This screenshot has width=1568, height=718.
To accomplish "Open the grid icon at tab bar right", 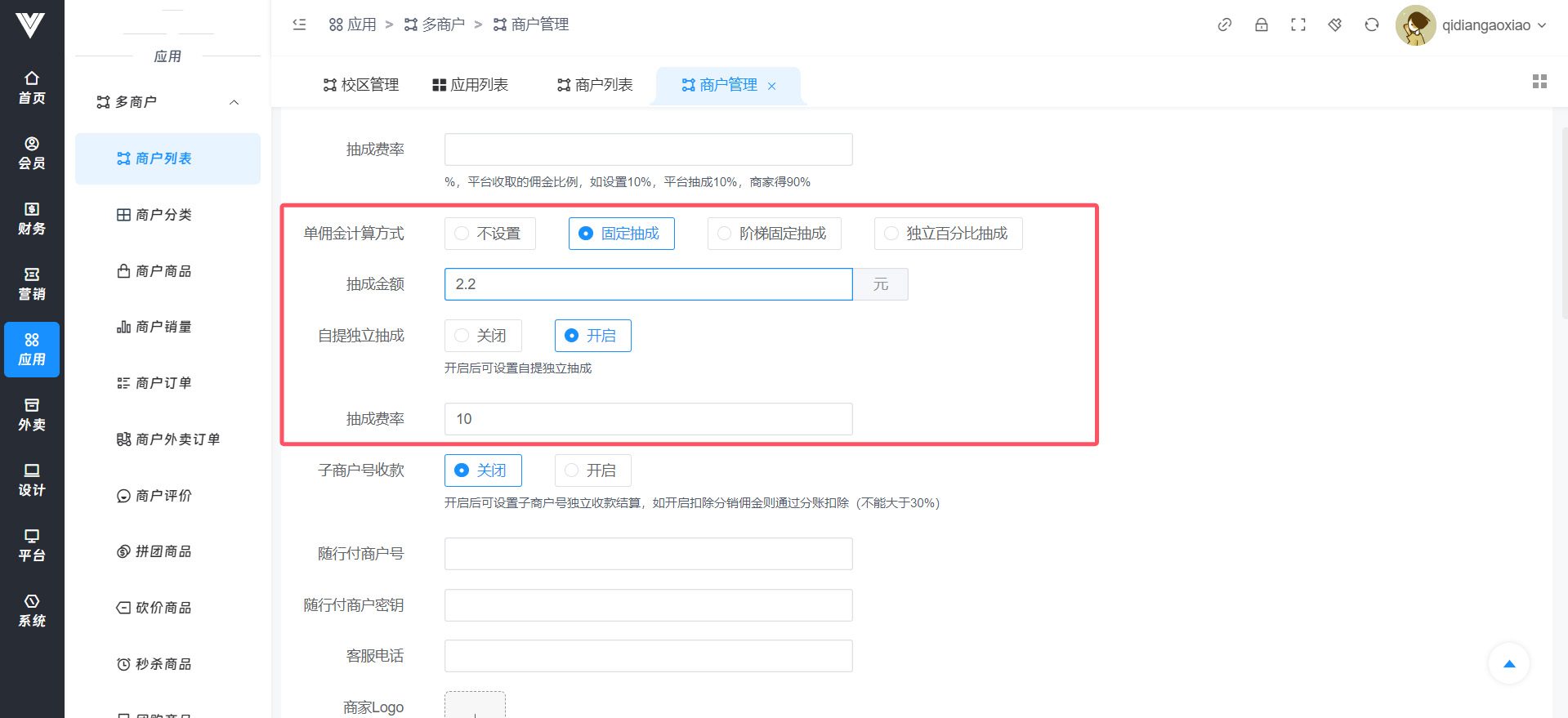I will coord(1539,82).
